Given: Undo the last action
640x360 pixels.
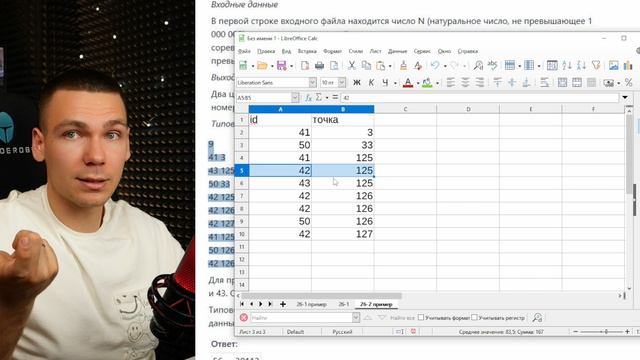Looking at the screenshot, I should click(435, 65).
